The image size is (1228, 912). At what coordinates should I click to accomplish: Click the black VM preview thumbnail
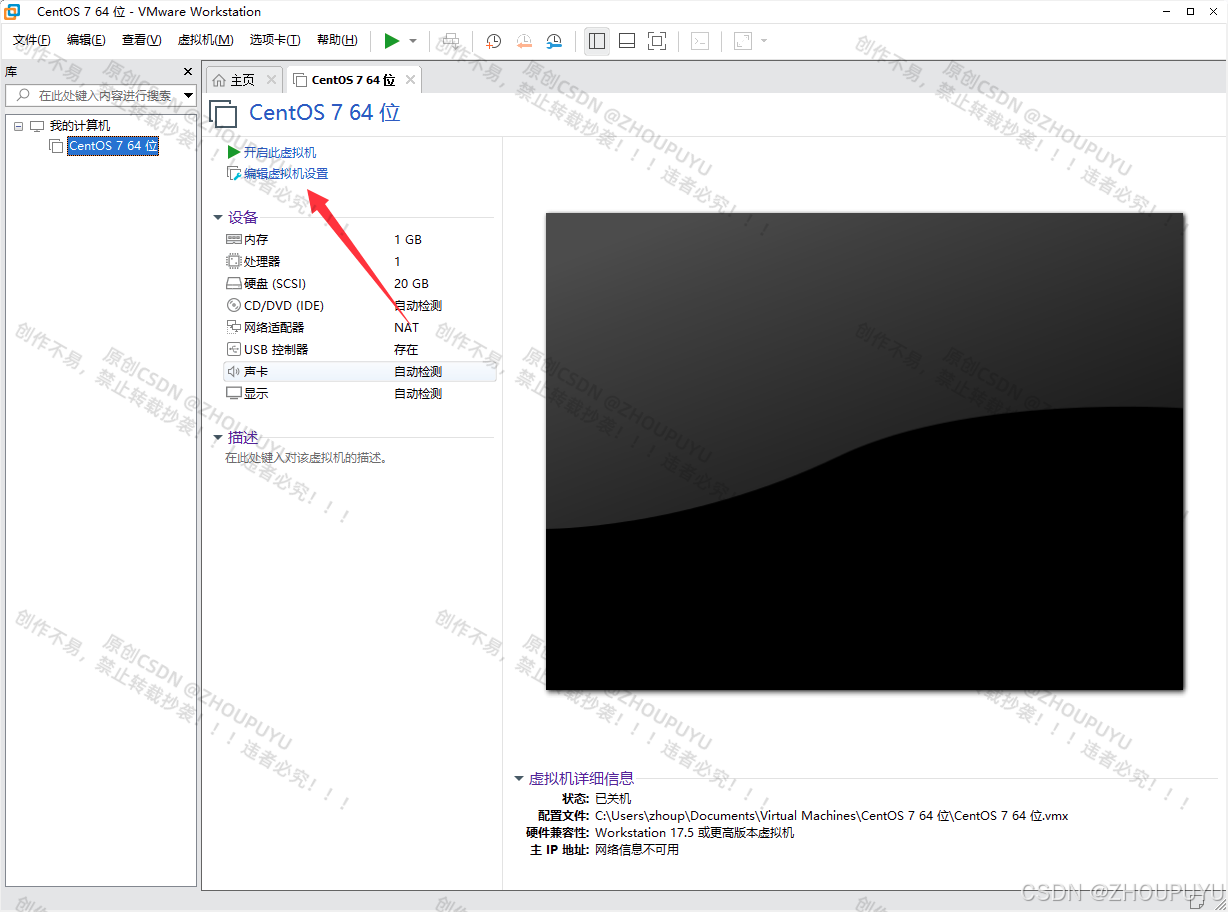pyautogui.click(x=864, y=451)
